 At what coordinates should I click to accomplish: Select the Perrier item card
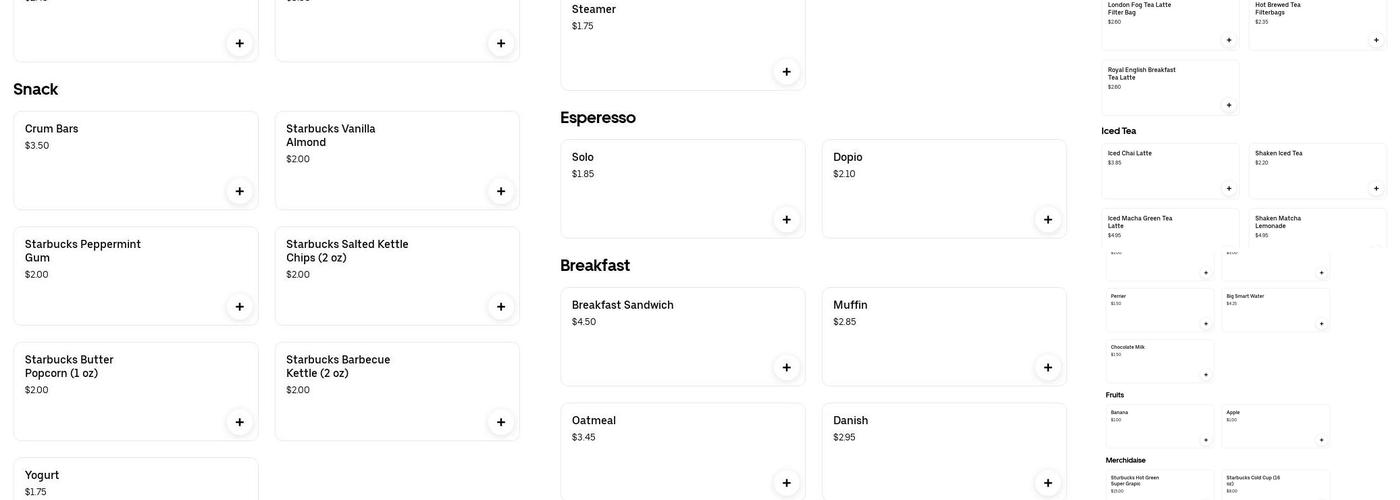pos(1159,310)
